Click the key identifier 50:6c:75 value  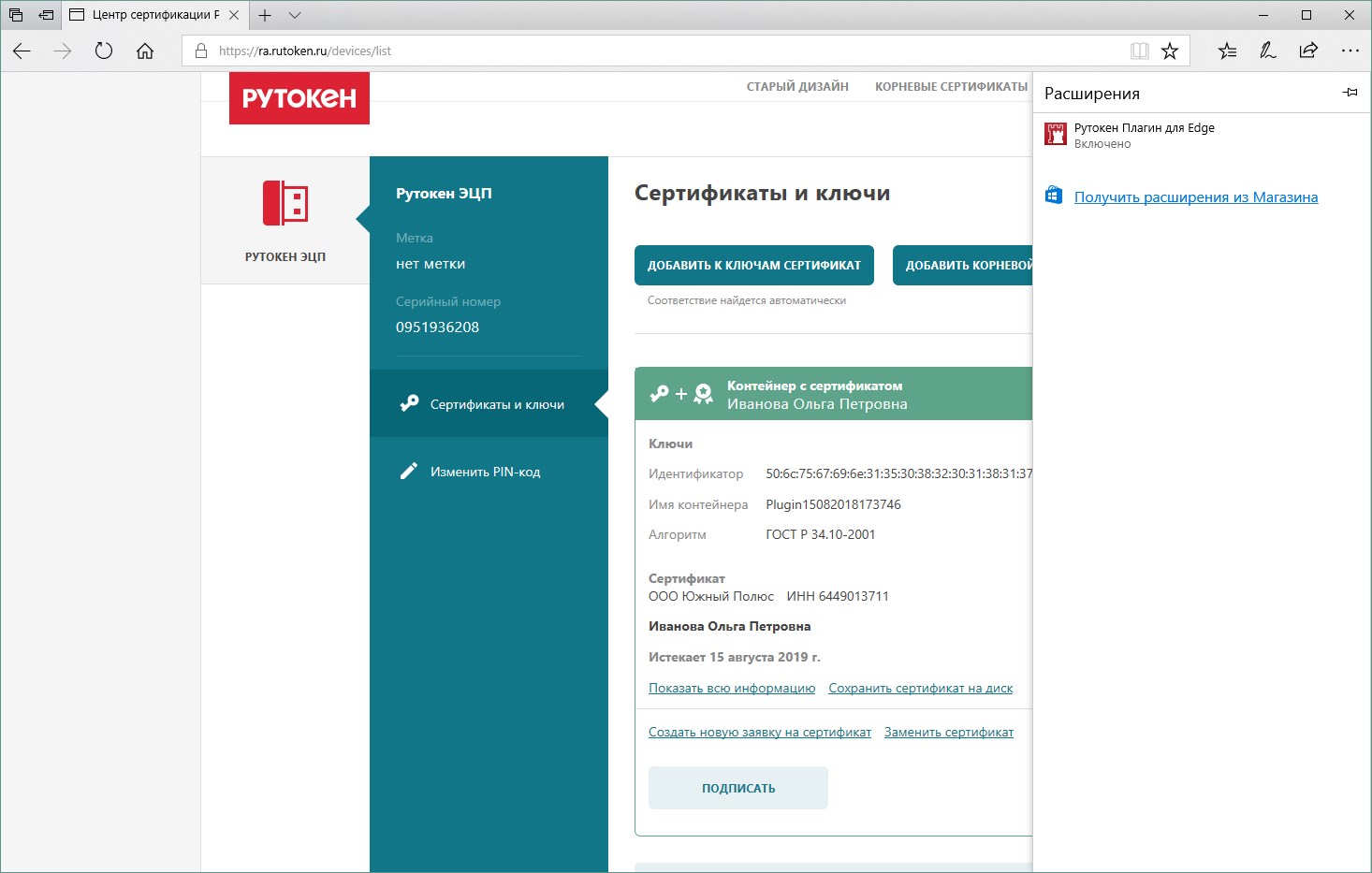point(898,473)
